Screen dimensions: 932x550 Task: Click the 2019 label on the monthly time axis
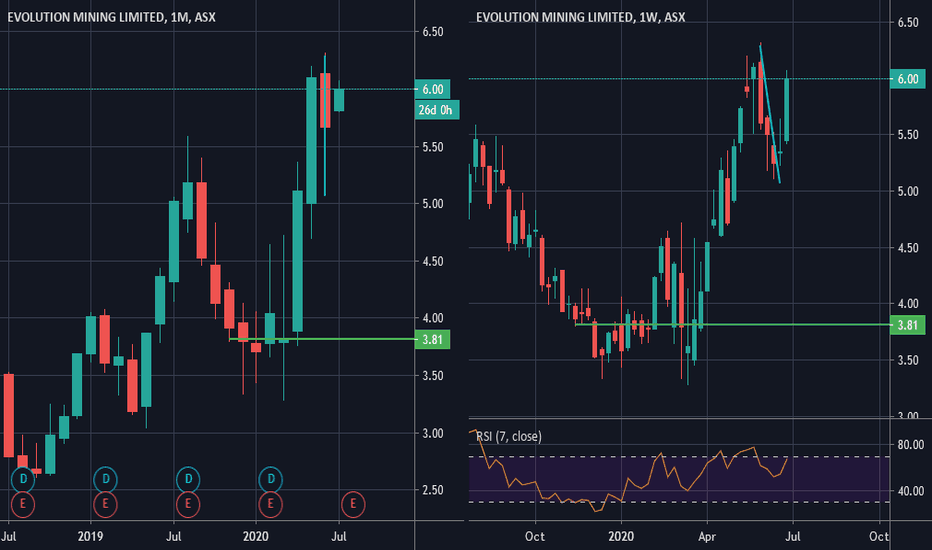[x=90, y=536]
